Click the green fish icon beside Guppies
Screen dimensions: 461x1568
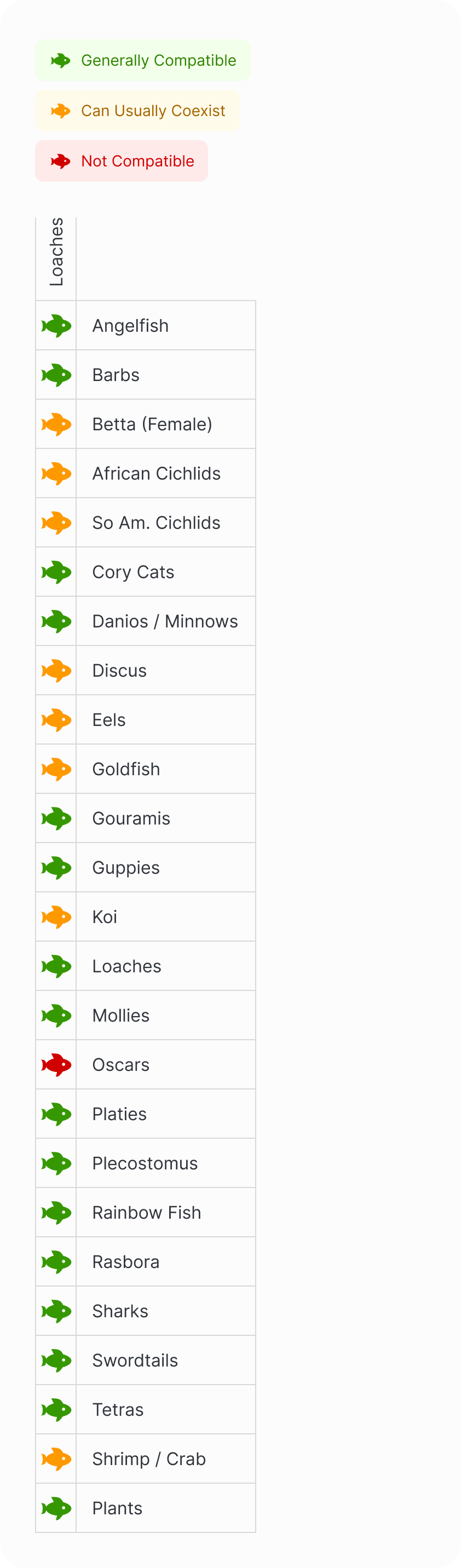[56, 867]
